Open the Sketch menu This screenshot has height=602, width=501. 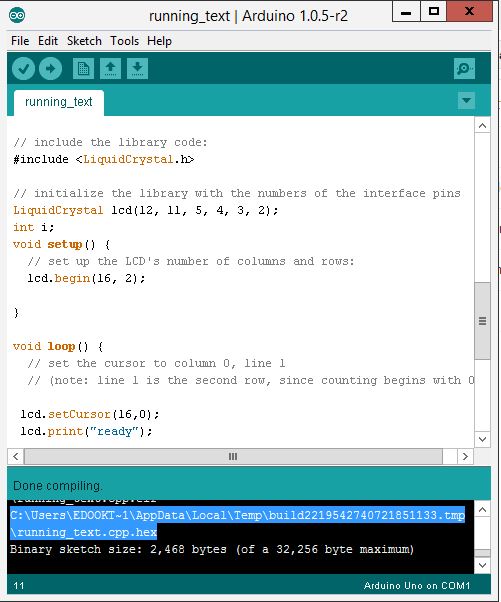[x=84, y=41]
